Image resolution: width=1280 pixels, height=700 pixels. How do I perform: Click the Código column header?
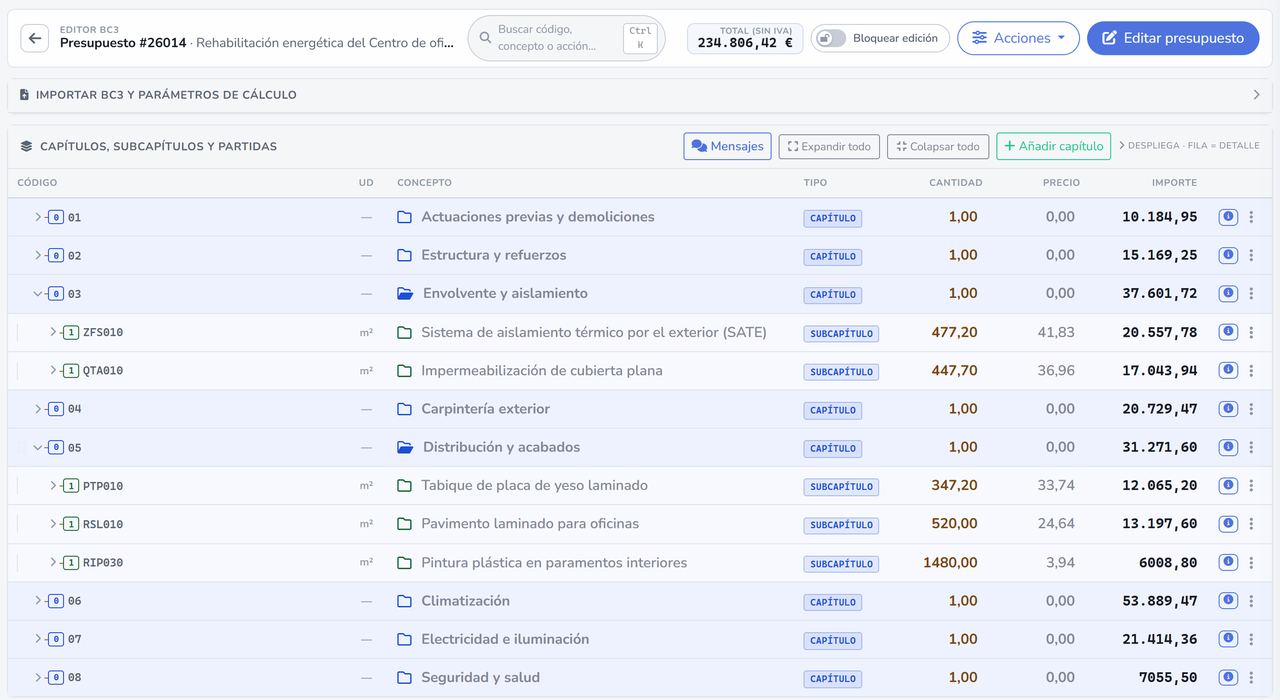[37, 183]
